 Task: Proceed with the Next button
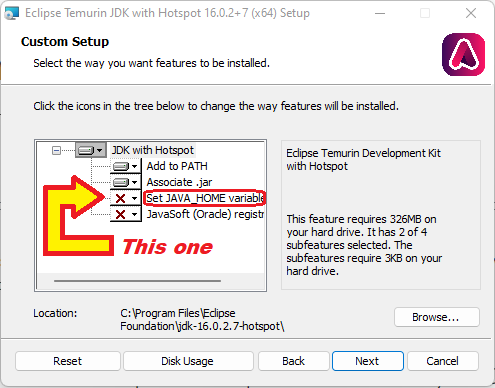click(368, 361)
